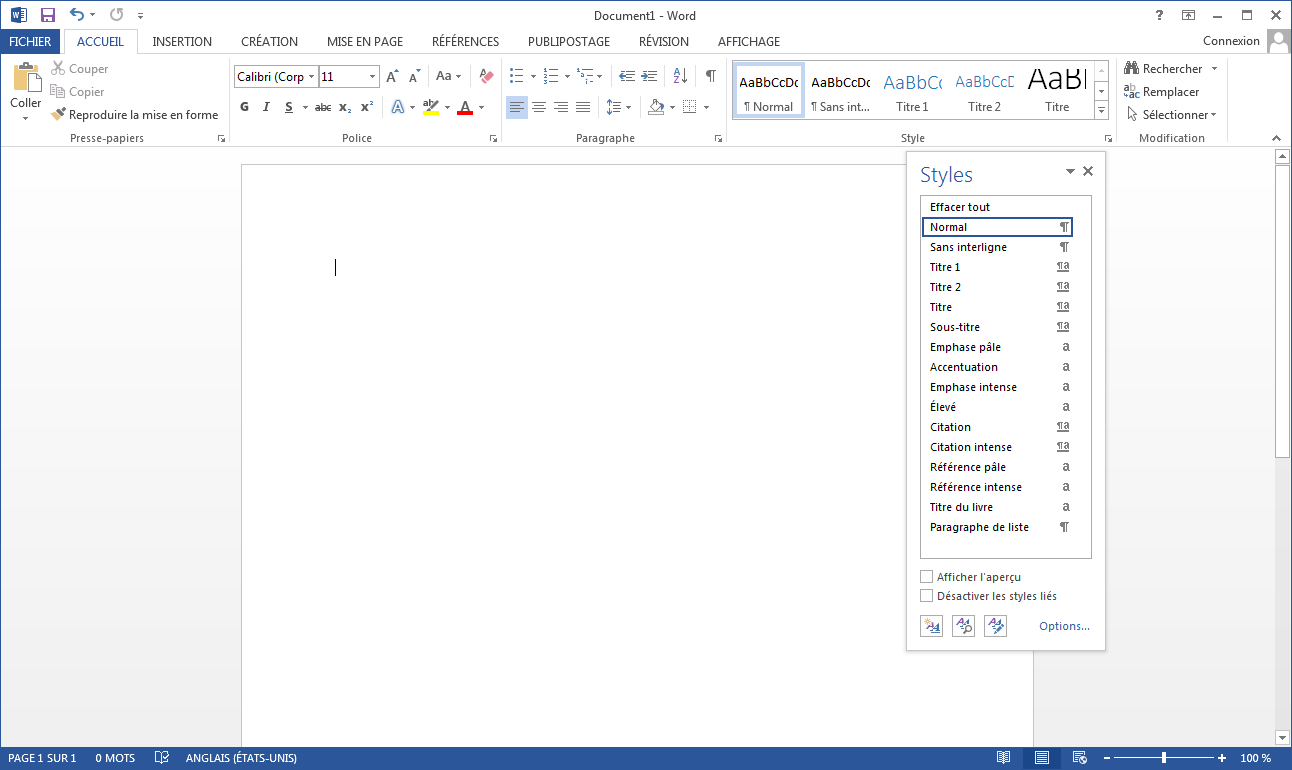The width and height of the screenshot is (1292, 770).
Task: Click the vertical document scrollbar
Action: pyautogui.click(x=1283, y=312)
